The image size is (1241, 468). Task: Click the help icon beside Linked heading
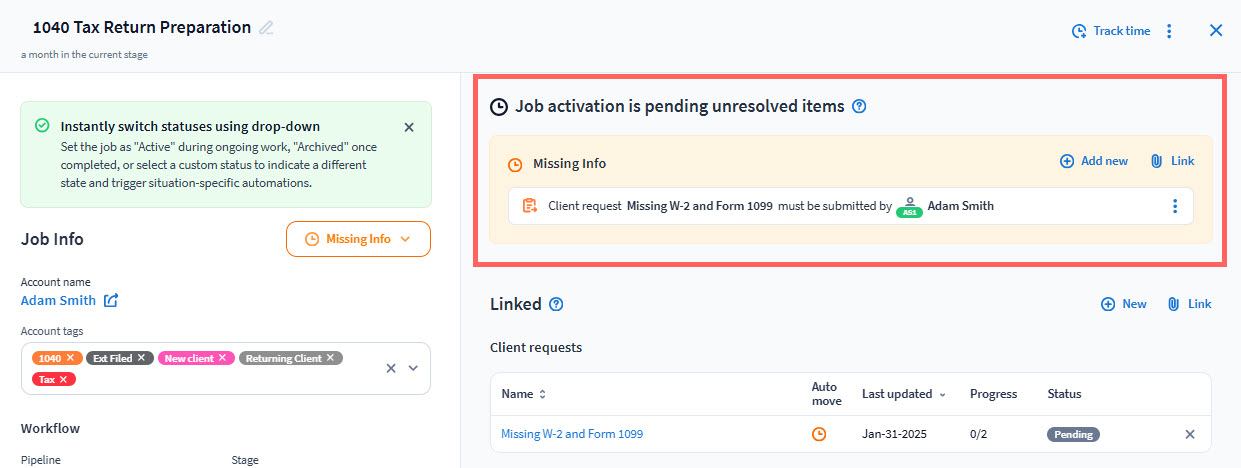point(557,304)
